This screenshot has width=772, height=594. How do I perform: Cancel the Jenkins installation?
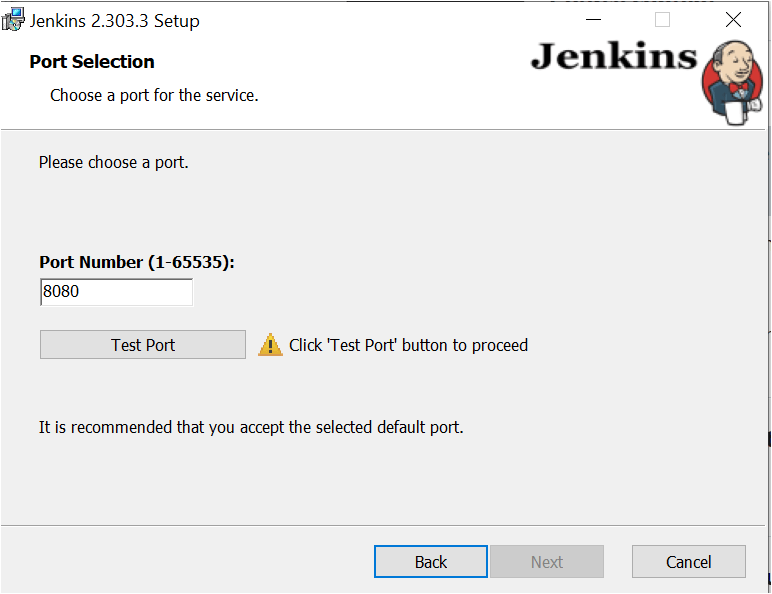point(689,562)
